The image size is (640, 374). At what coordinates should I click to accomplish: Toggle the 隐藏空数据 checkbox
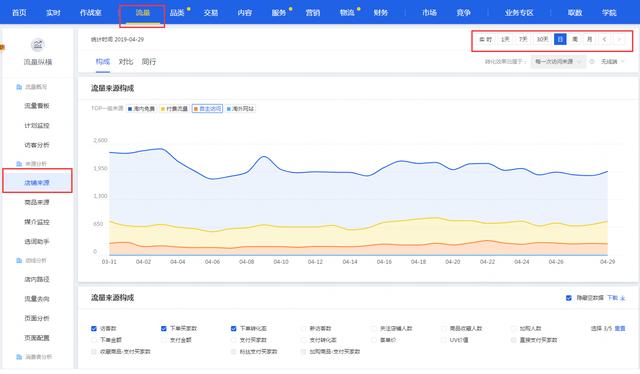coord(569,298)
